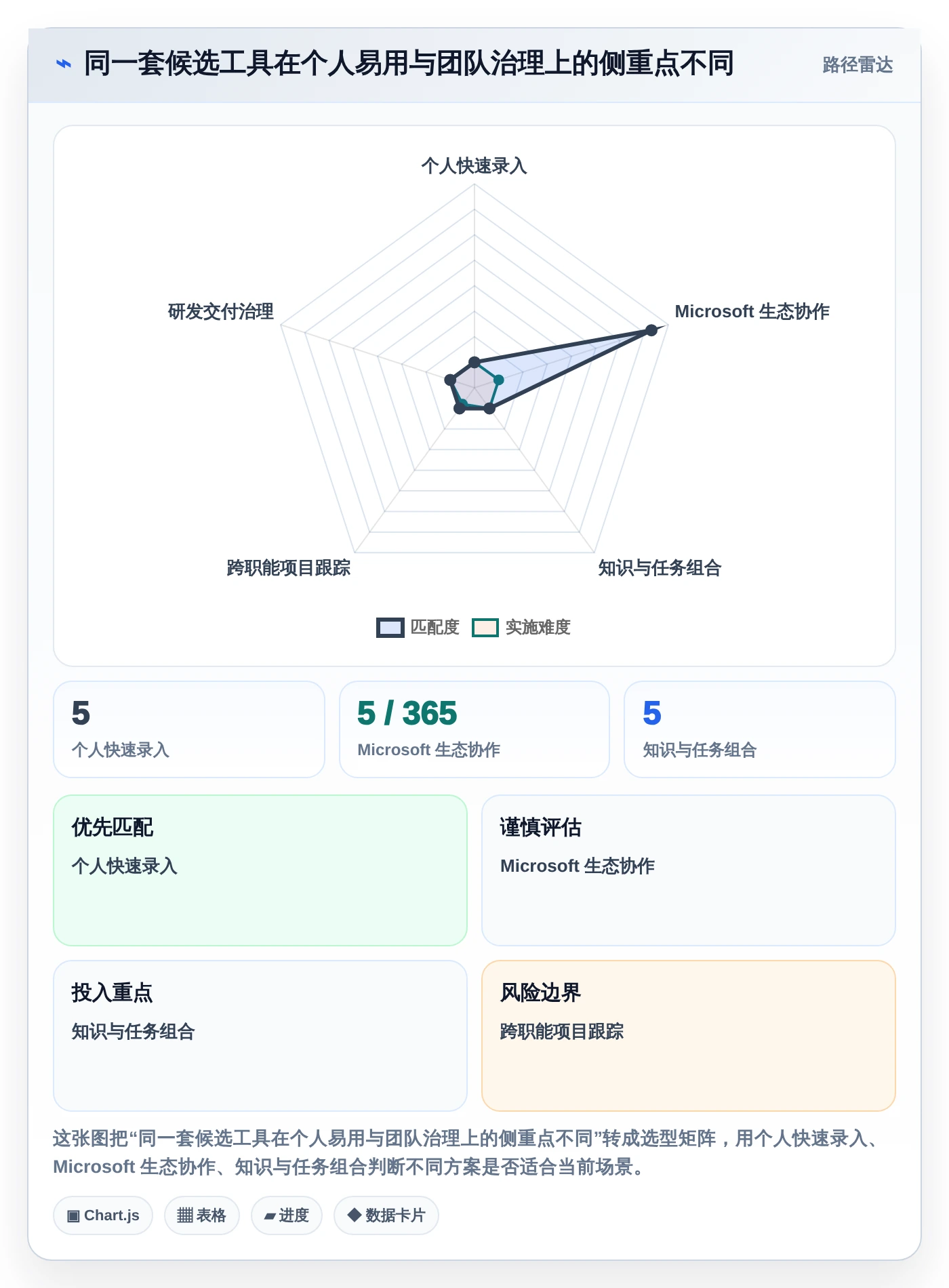Click the 研发交付治理 radar axis label

pyautogui.click(x=221, y=312)
